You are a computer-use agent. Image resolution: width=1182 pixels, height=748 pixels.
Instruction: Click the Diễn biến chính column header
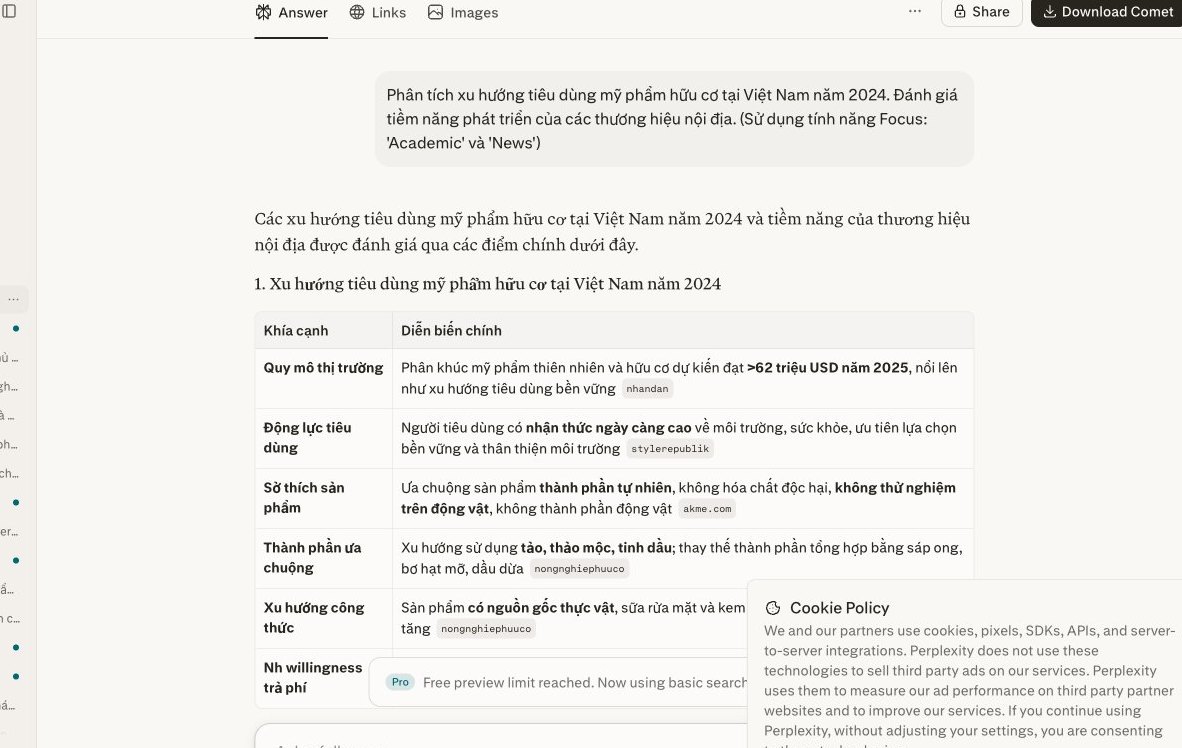coord(683,330)
